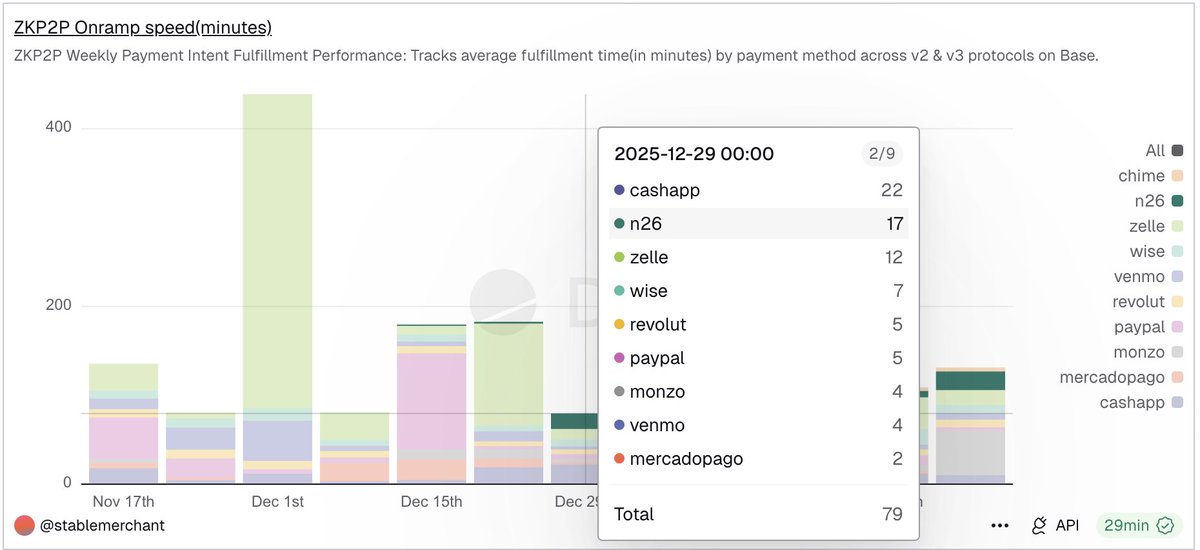The image size is (1200, 550).
Task: Click the Total 79 row in tooltip
Action: click(x=758, y=514)
